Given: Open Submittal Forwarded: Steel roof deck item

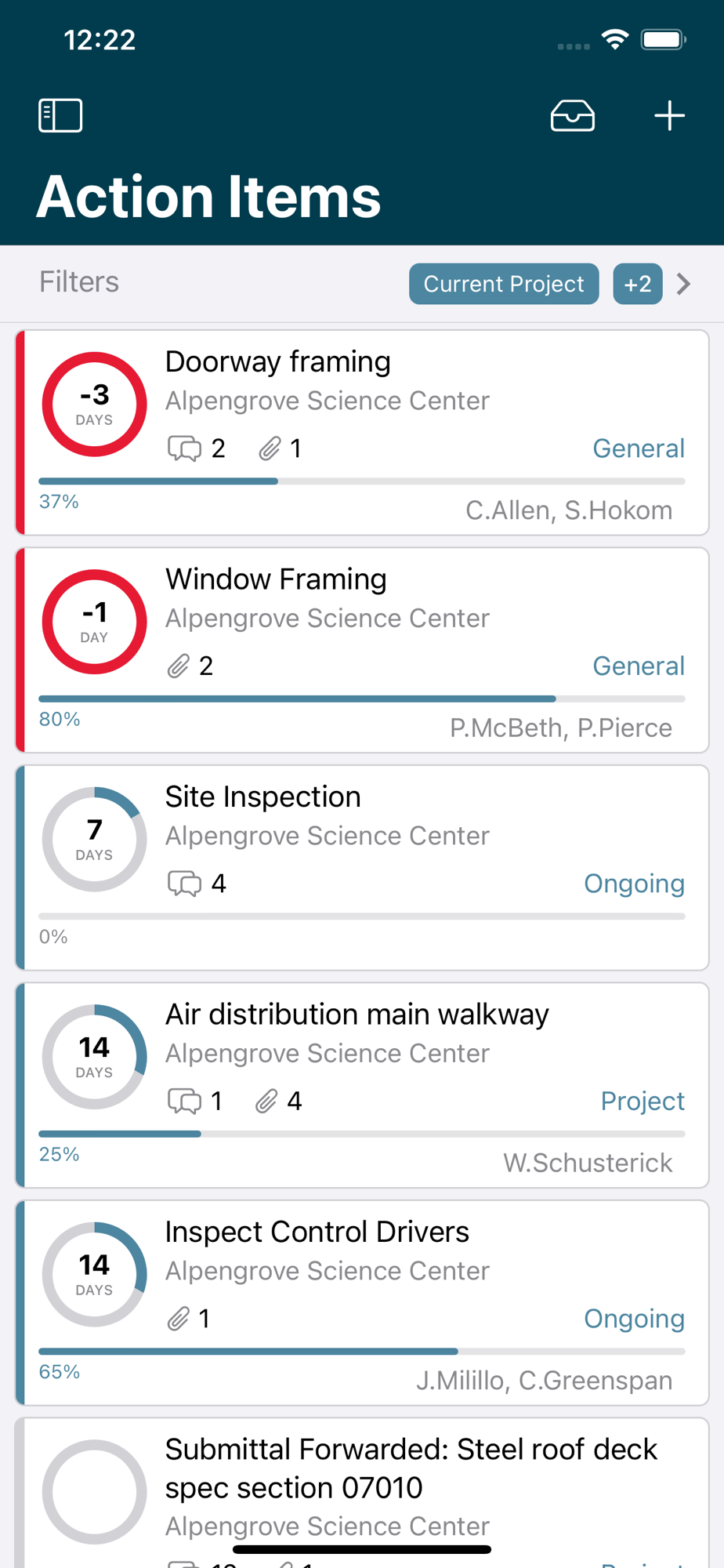Looking at the screenshot, I should [411, 1468].
